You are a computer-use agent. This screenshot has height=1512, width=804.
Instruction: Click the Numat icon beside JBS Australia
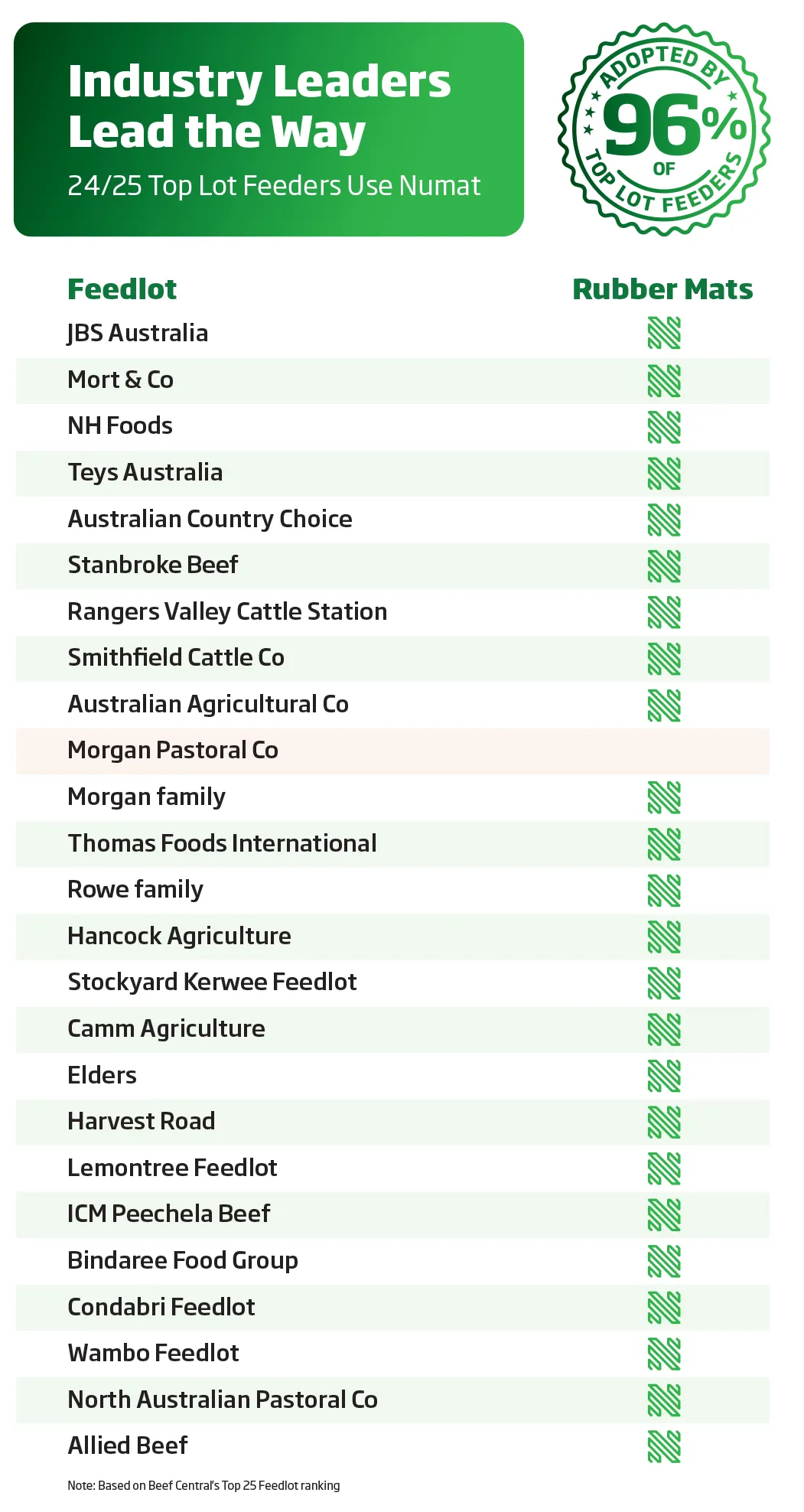(664, 334)
